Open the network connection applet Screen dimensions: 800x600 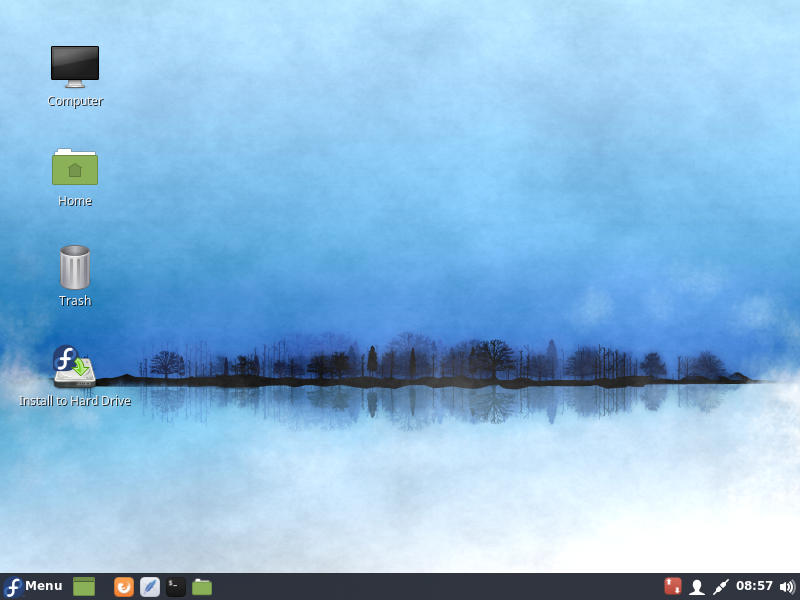(x=720, y=587)
